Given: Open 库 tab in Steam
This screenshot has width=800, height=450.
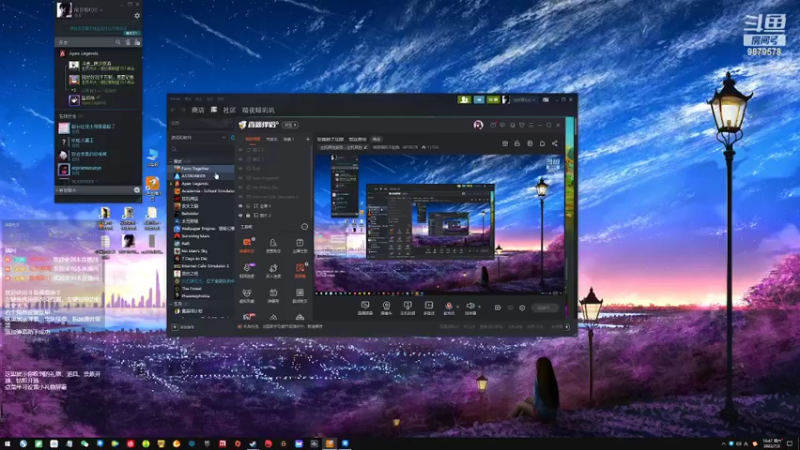Looking at the screenshot, I should point(214,110).
